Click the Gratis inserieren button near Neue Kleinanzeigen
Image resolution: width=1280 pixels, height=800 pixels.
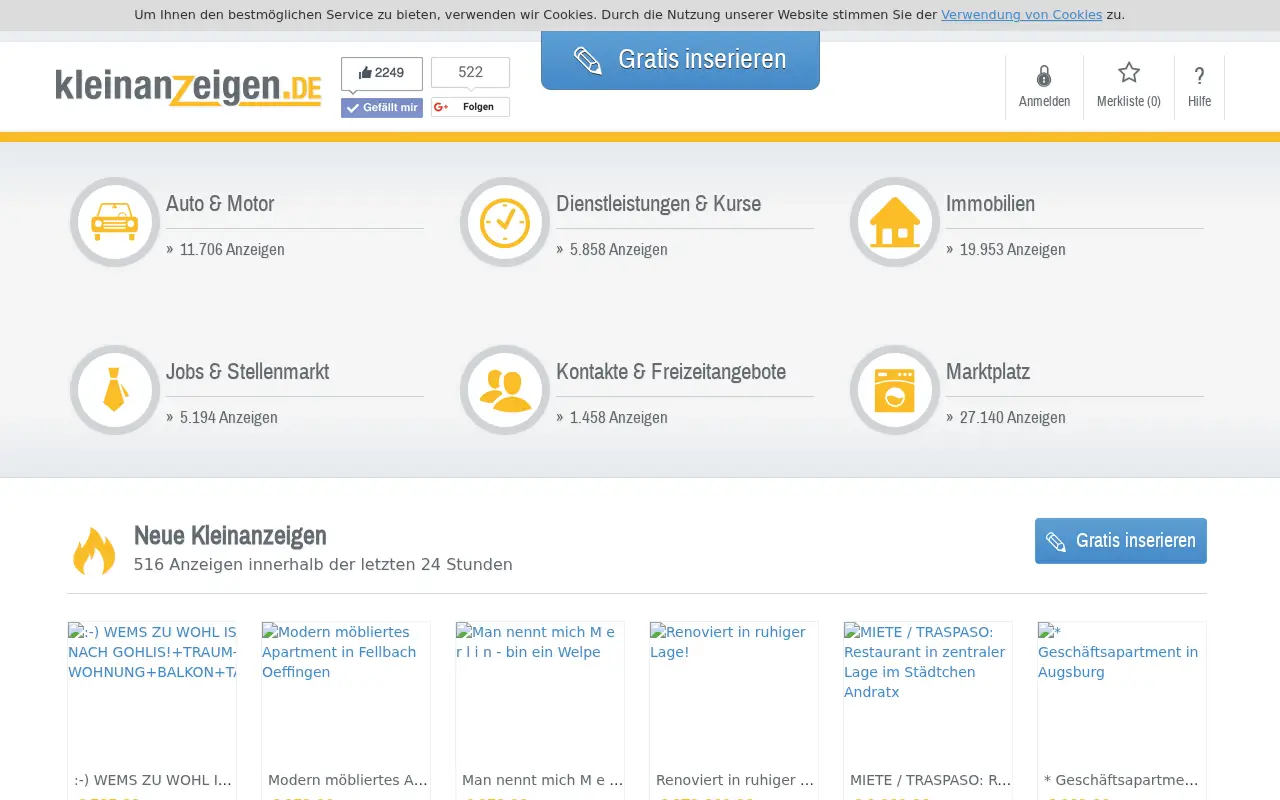[x=1121, y=541]
